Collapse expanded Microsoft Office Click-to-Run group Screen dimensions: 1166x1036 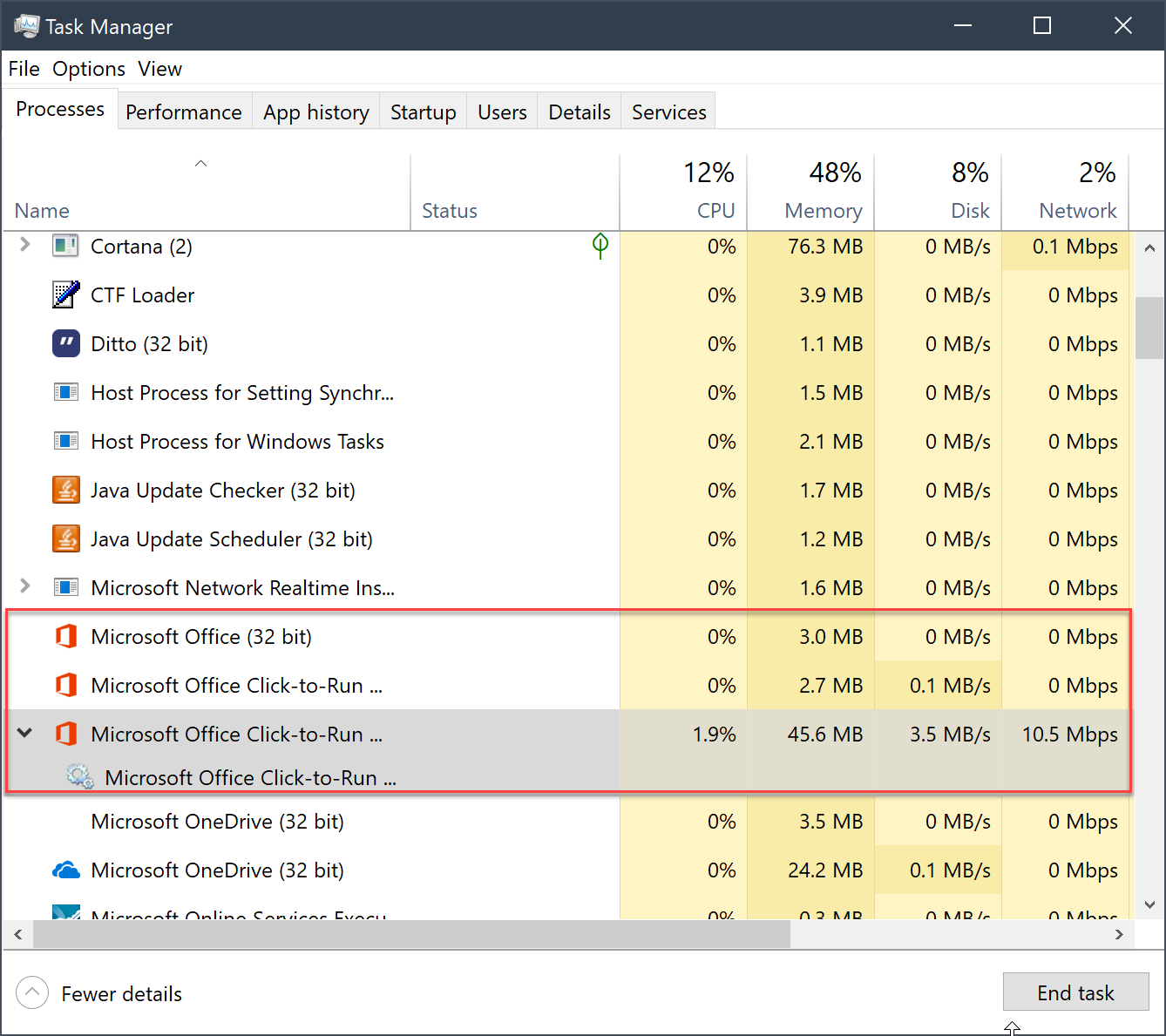tap(25, 733)
